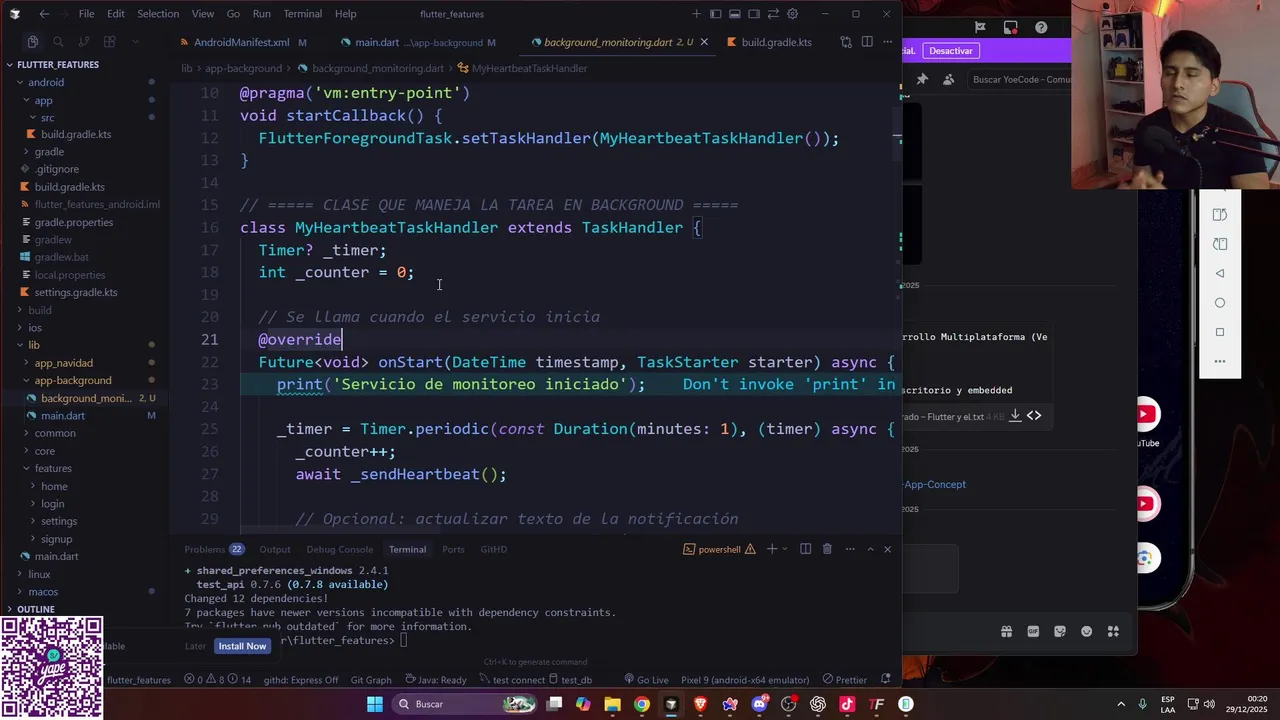
Task: Click app-background breadcrumb segment
Action: coord(243,69)
